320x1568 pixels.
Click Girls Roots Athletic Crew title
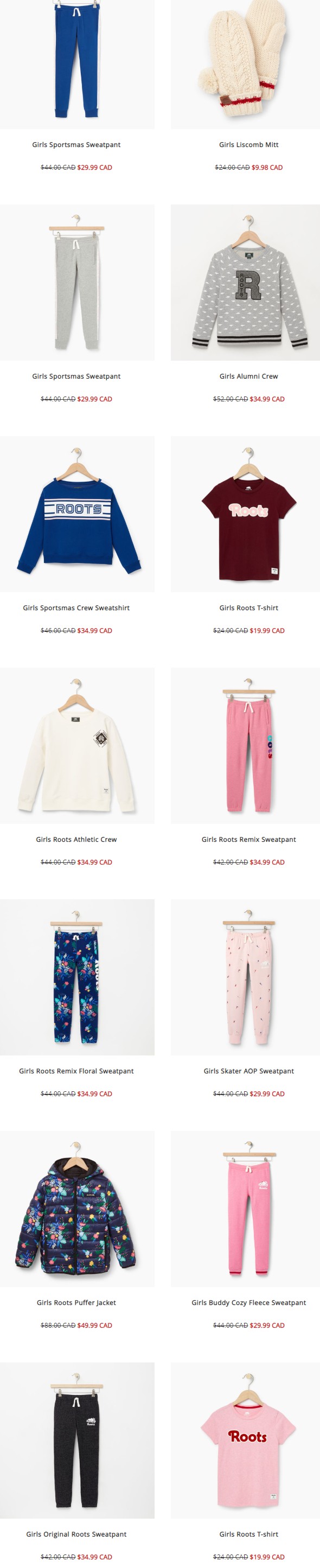coord(76,840)
